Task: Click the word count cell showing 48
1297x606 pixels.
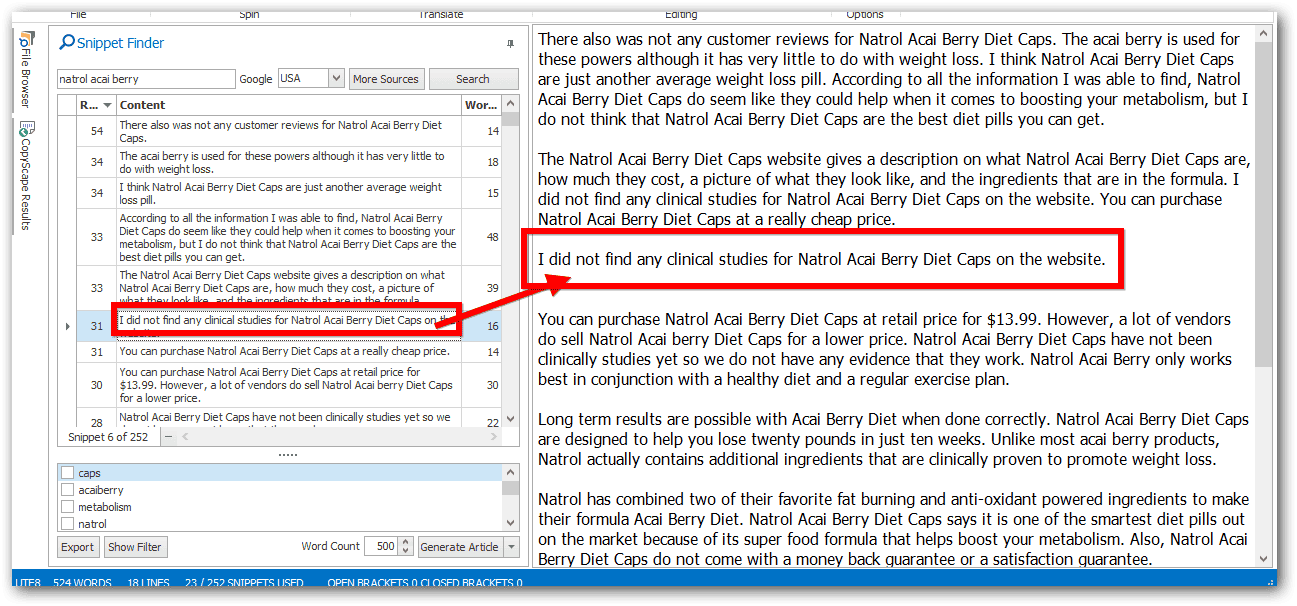Action: (x=481, y=237)
